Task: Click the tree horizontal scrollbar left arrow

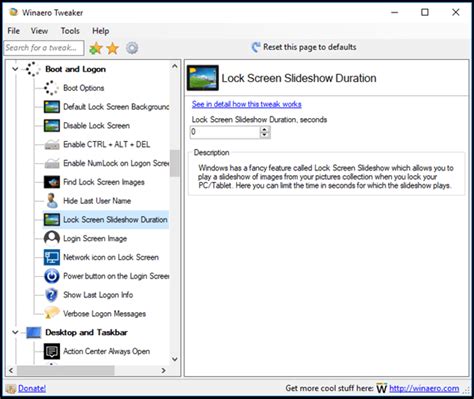Action: pyautogui.click(x=11, y=370)
